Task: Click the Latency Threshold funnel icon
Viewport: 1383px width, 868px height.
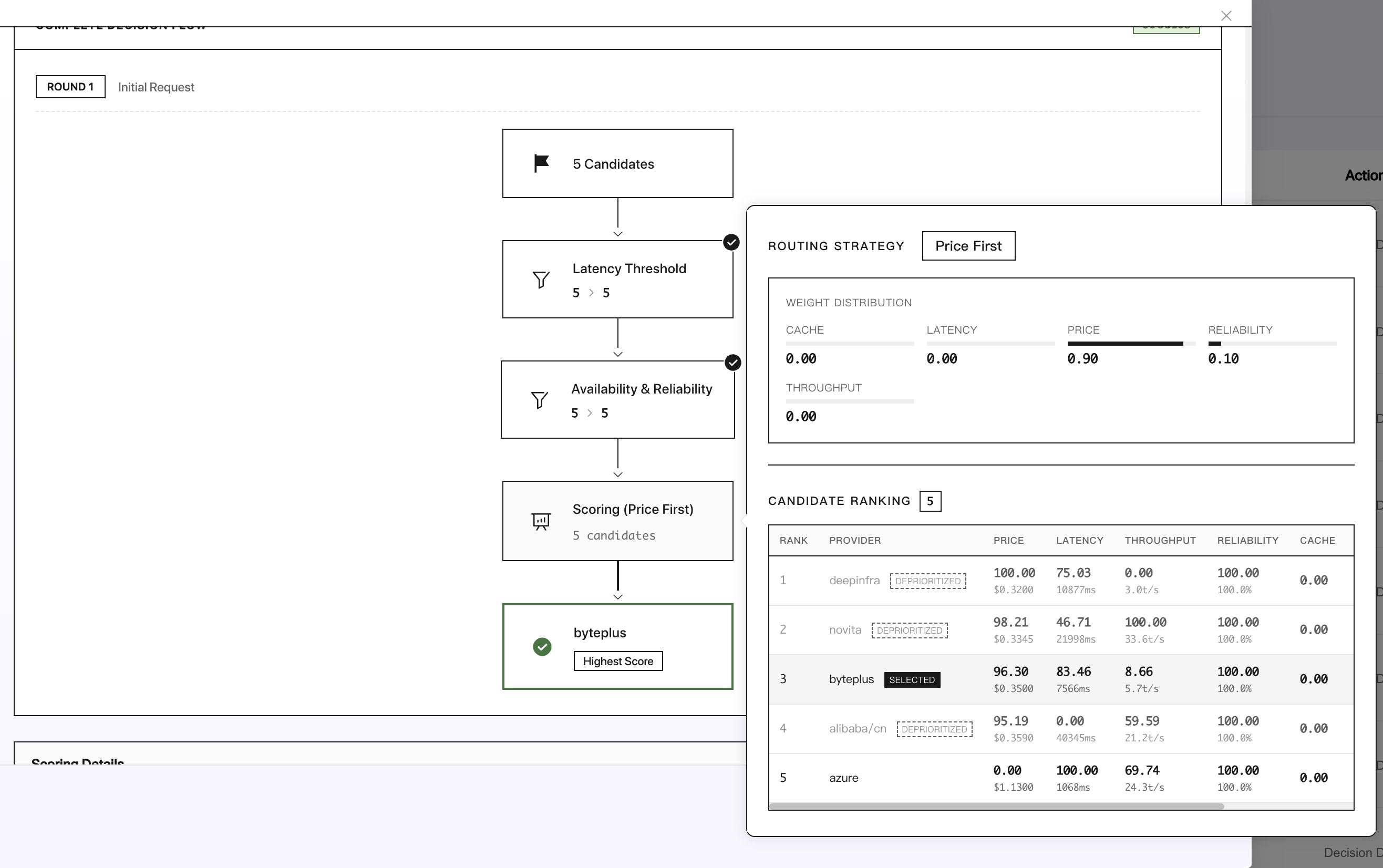Action: pyautogui.click(x=541, y=280)
